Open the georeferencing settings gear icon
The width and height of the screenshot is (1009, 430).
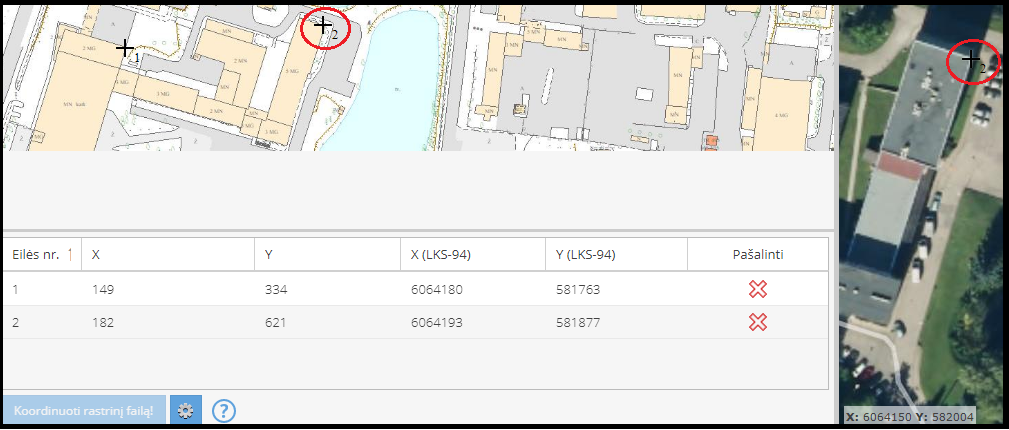tap(185, 410)
